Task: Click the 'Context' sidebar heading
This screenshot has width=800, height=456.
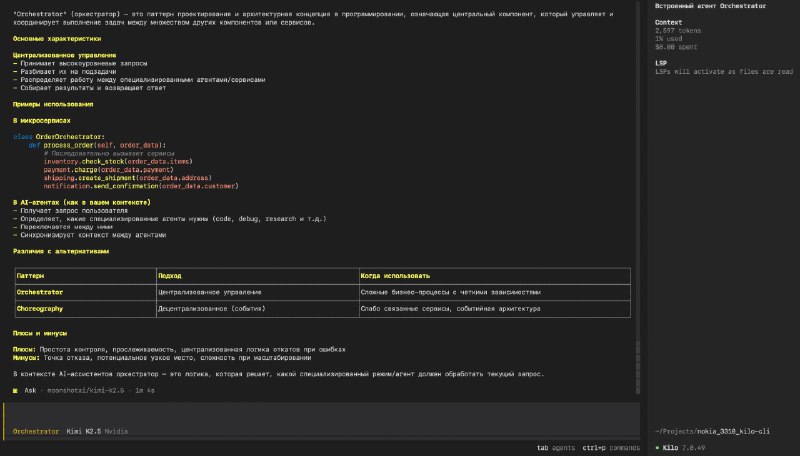Action: pyautogui.click(x=668, y=22)
